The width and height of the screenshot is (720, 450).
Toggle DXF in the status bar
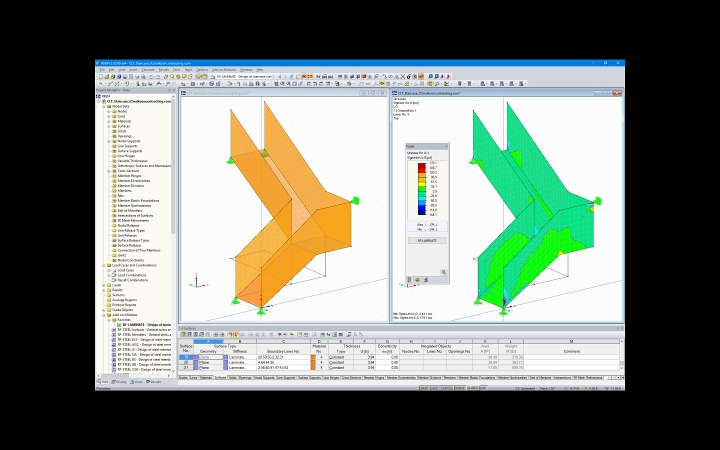483,388
